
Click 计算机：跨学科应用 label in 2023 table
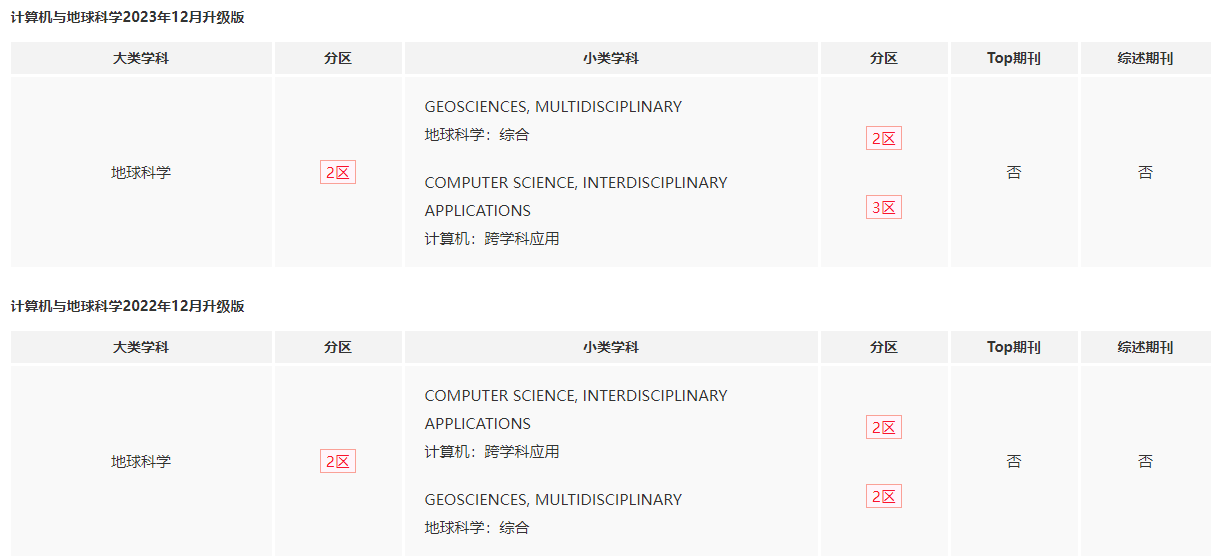pos(492,238)
